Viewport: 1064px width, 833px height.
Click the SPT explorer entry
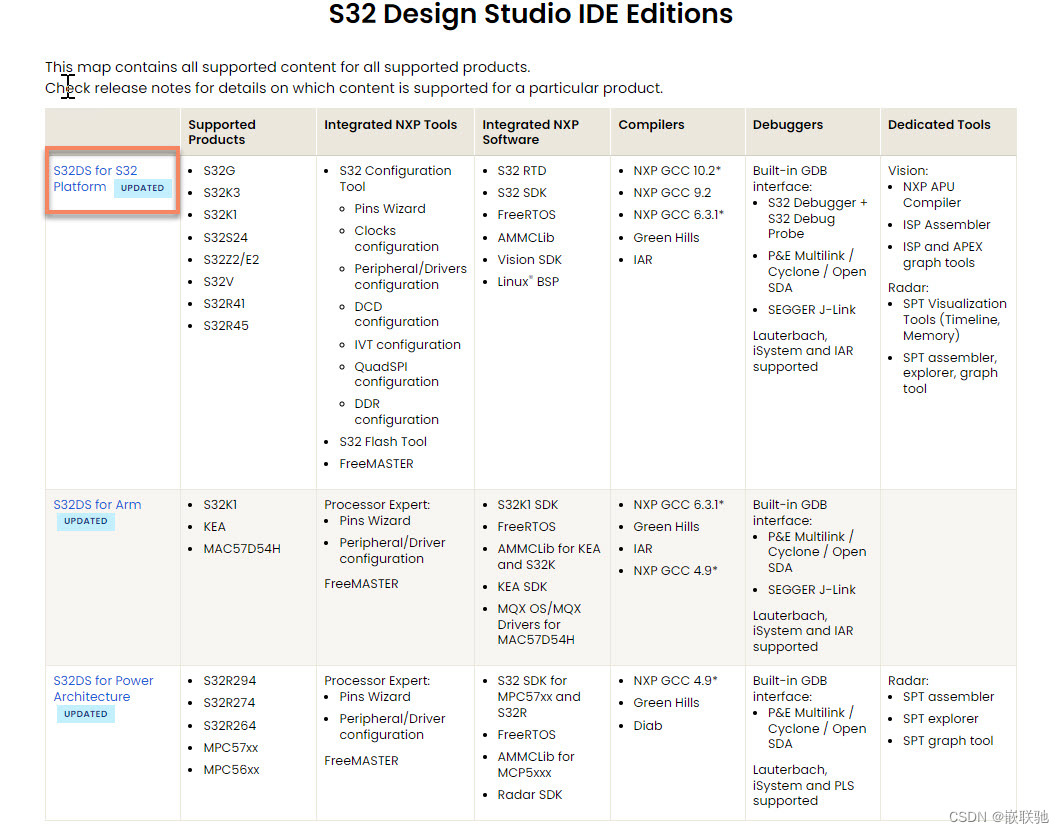(940, 719)
